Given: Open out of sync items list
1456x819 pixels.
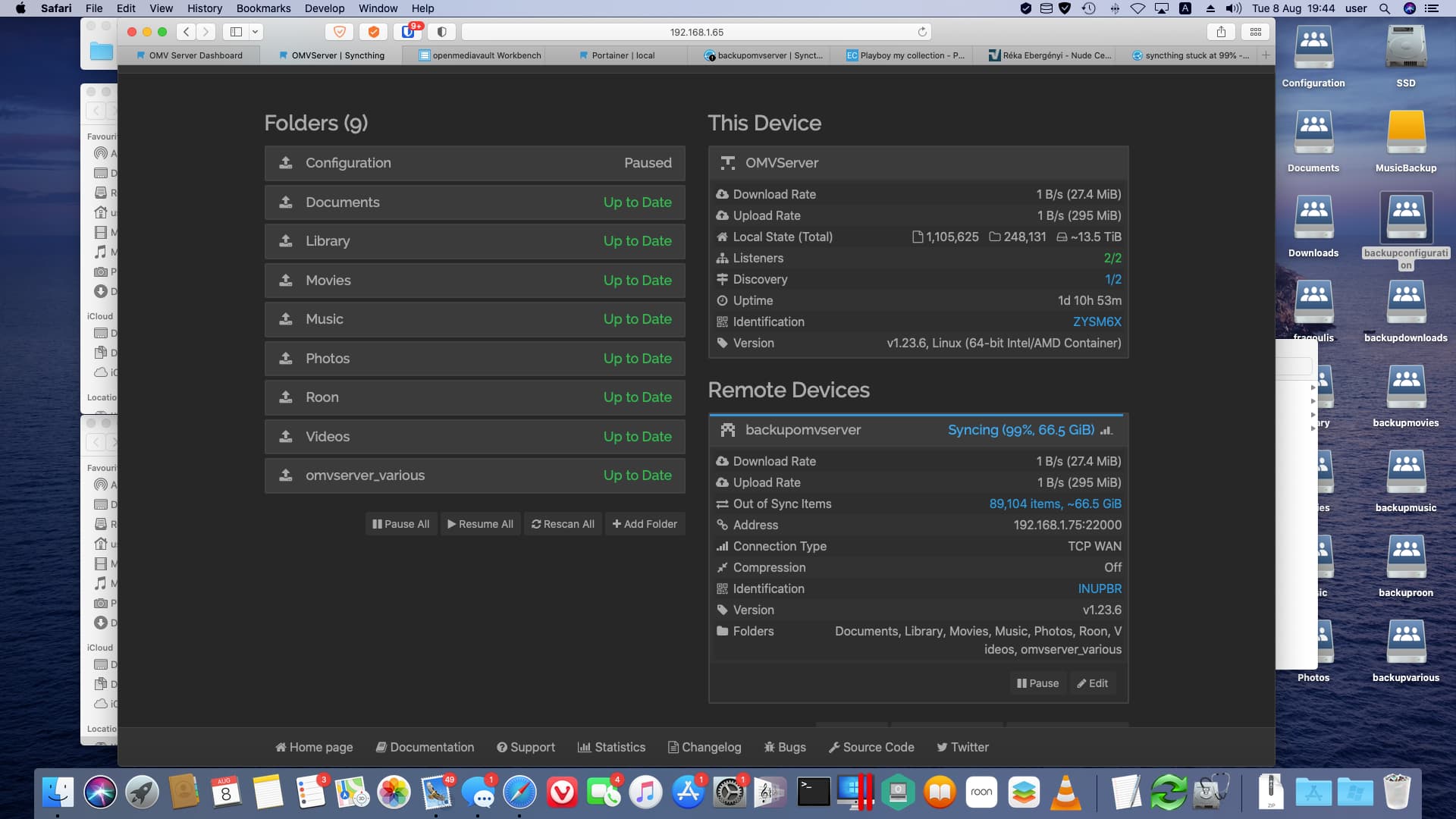Looking at the screenshot, I should [1055, 504].
